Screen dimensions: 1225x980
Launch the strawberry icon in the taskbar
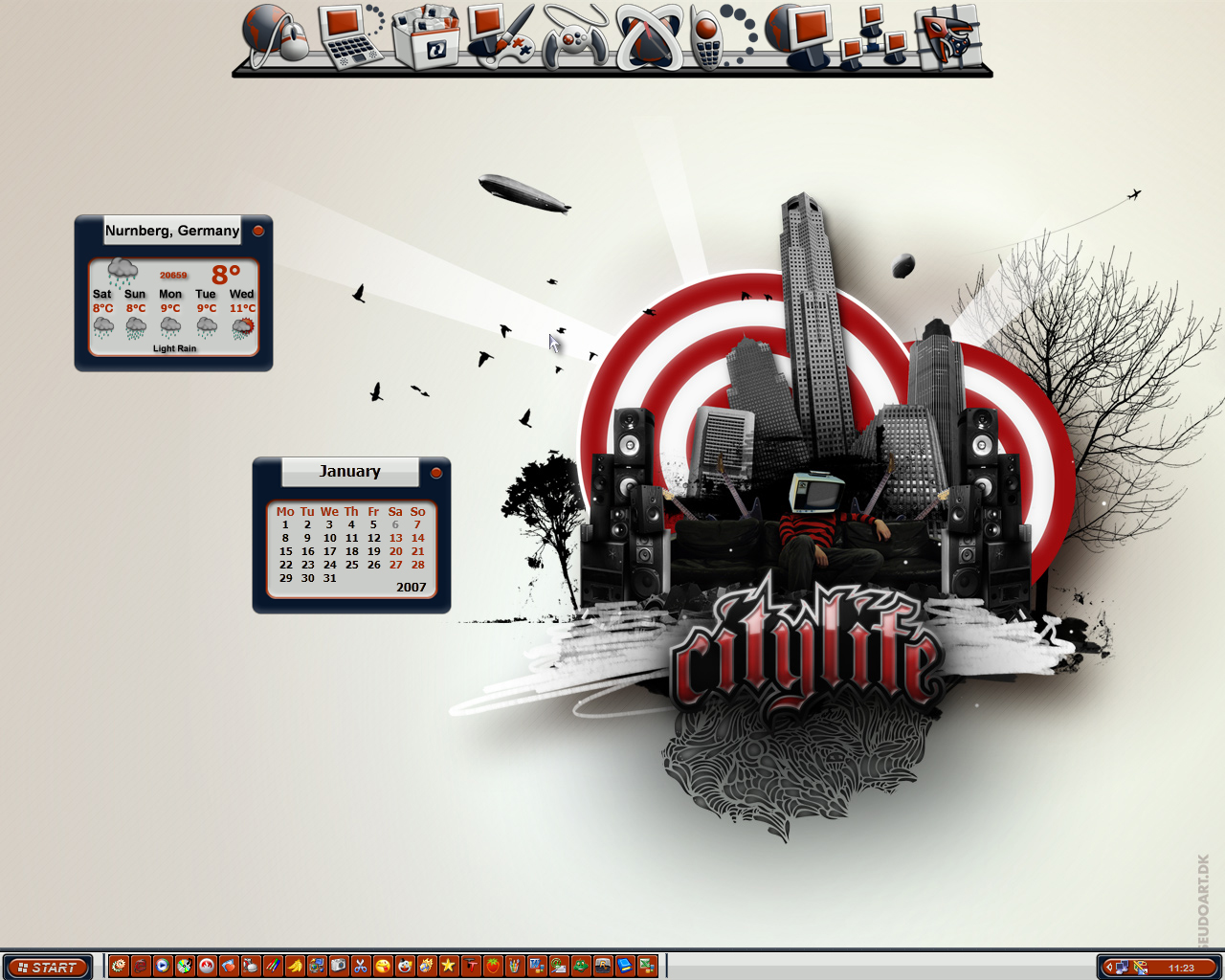coord(493,966)
